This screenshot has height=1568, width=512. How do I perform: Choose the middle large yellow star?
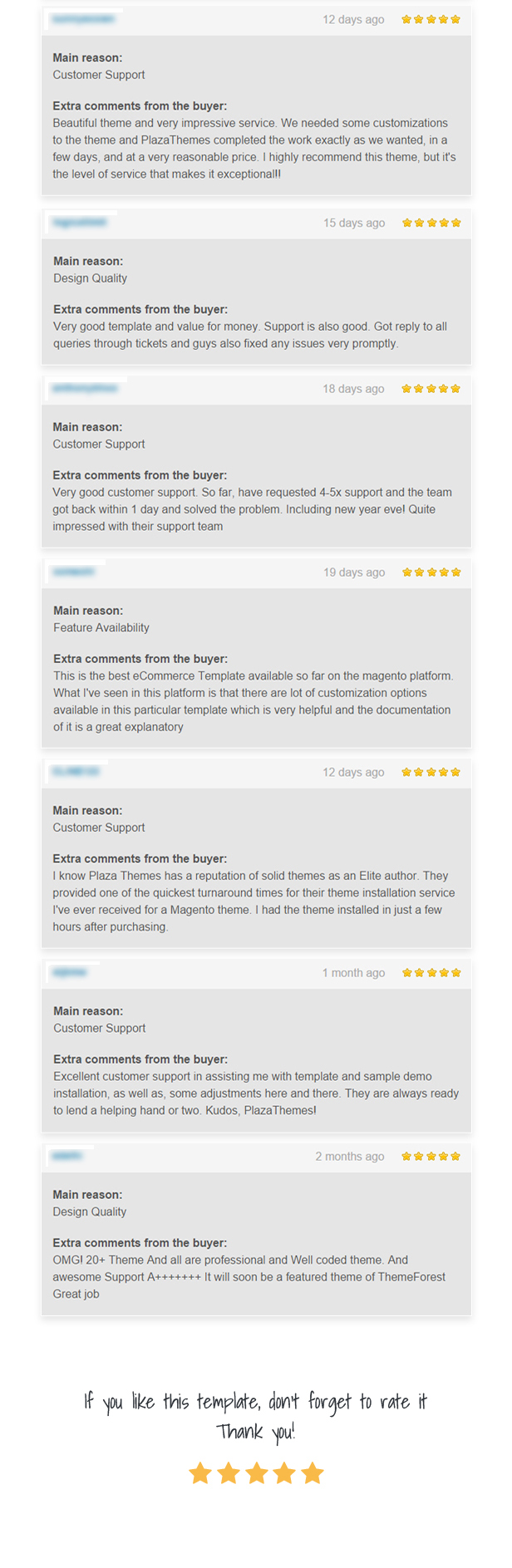tap(257, 1473)
